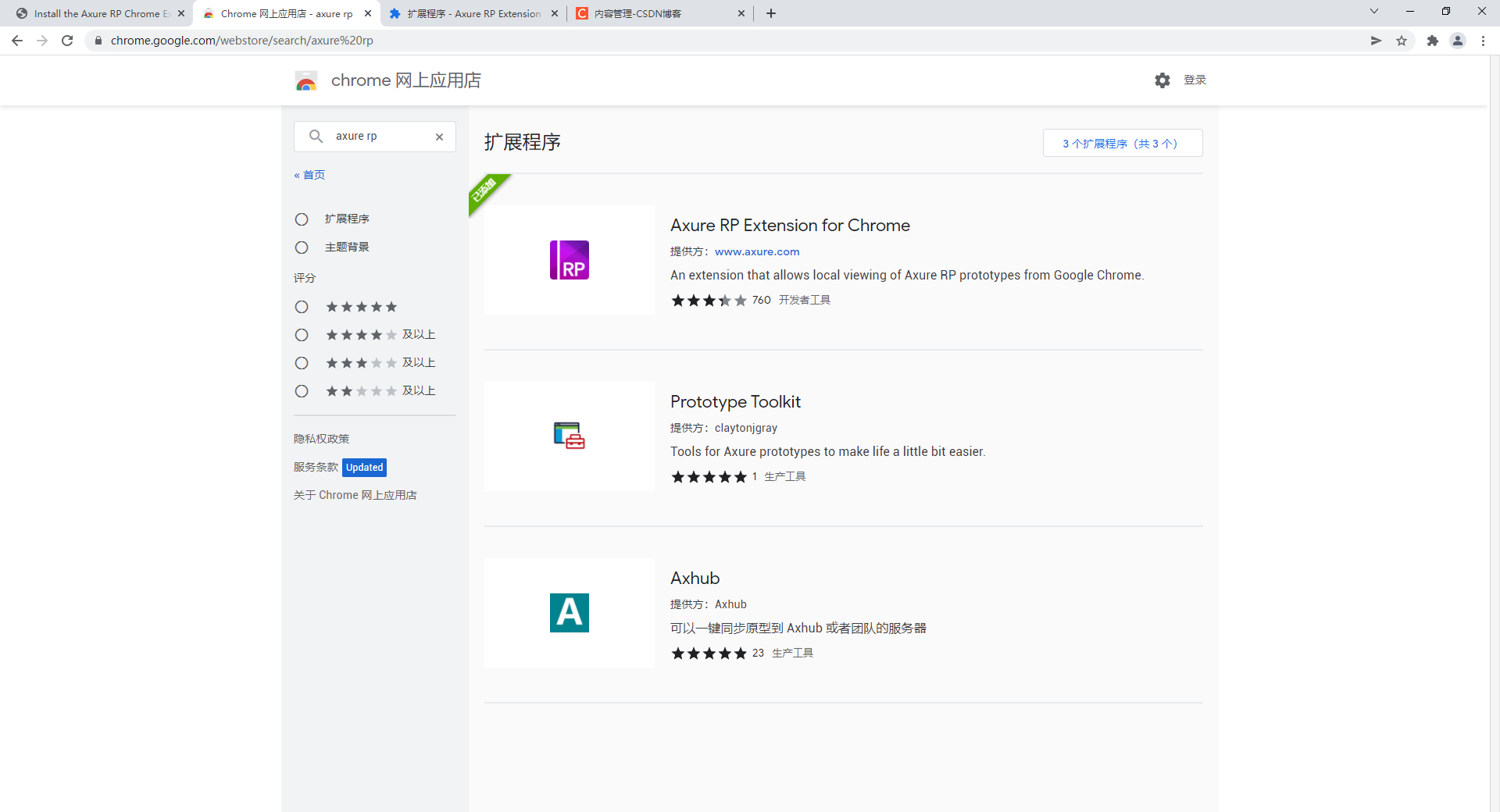This screenshot has width=1500, height=812.
Task: Click the search magnifier icon
Action: coord(316,137)
